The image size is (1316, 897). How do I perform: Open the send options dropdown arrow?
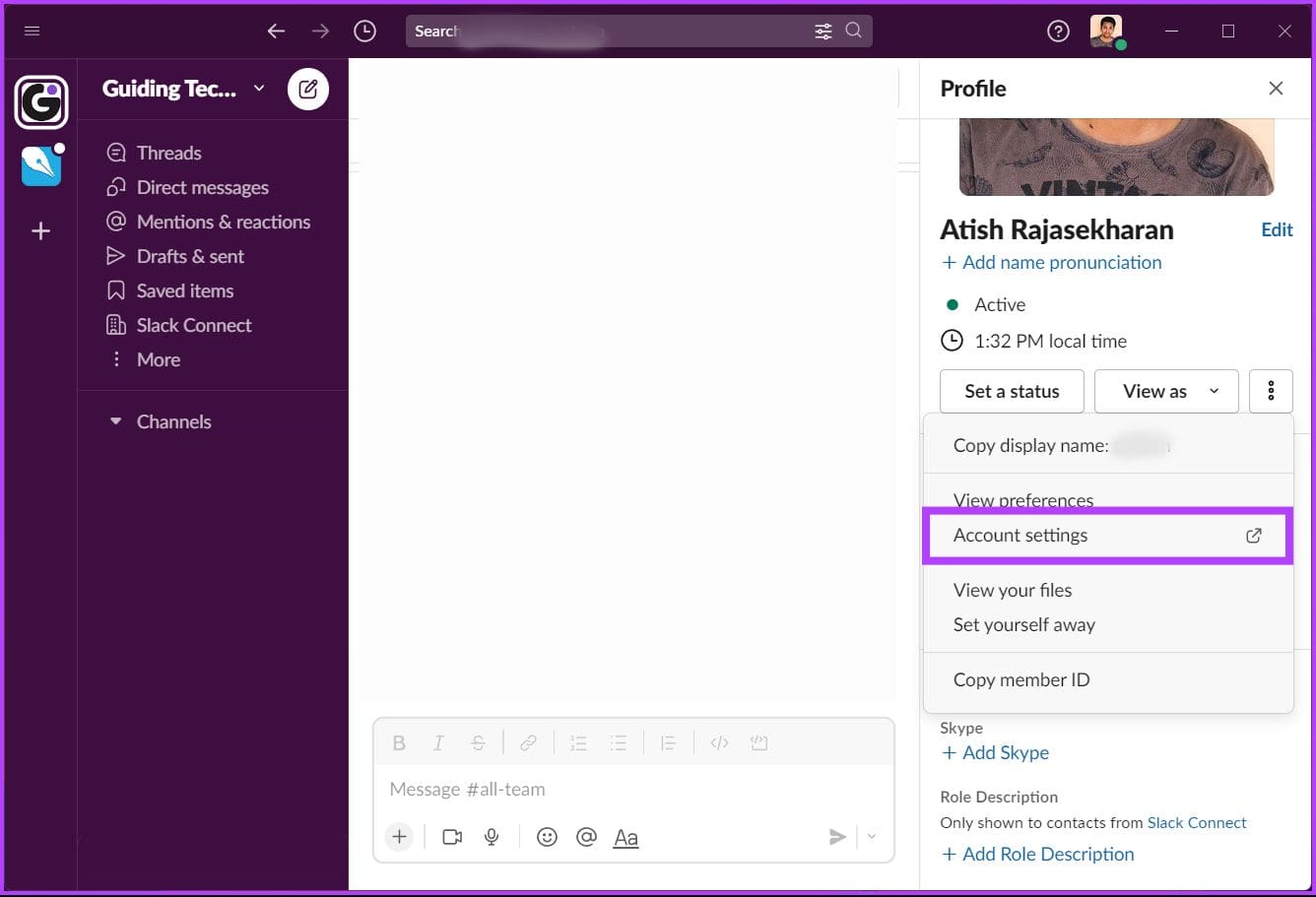click(x=872, y=837)
